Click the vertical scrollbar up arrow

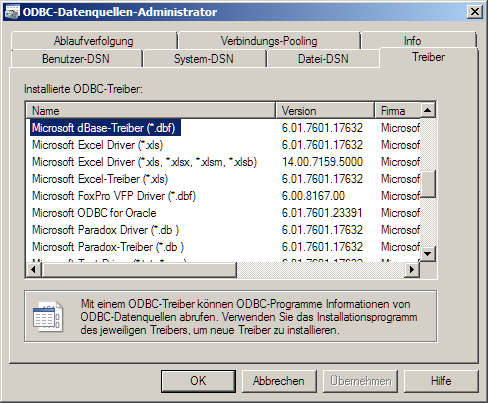tap(428, 110)
